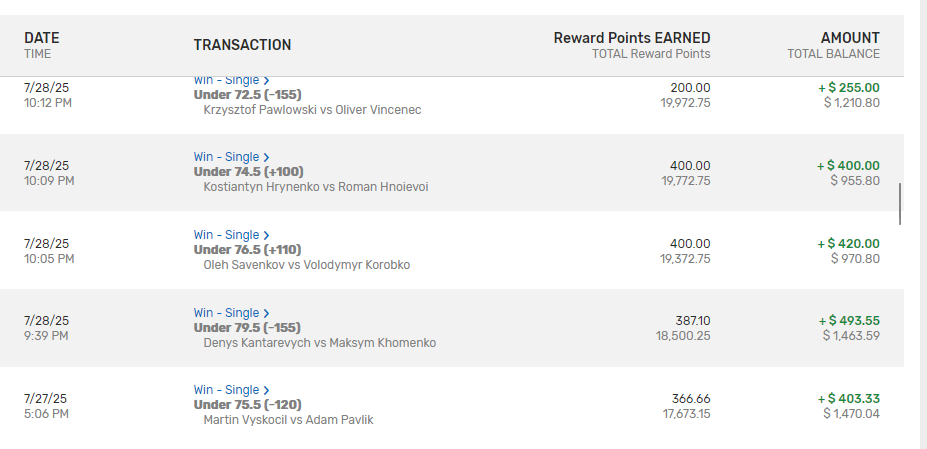The width and height of the screenshot is (927, 449).
Task: Open Win - Single link for Vyskocil vs Pavlik
Action: click(x=226, y=390)
